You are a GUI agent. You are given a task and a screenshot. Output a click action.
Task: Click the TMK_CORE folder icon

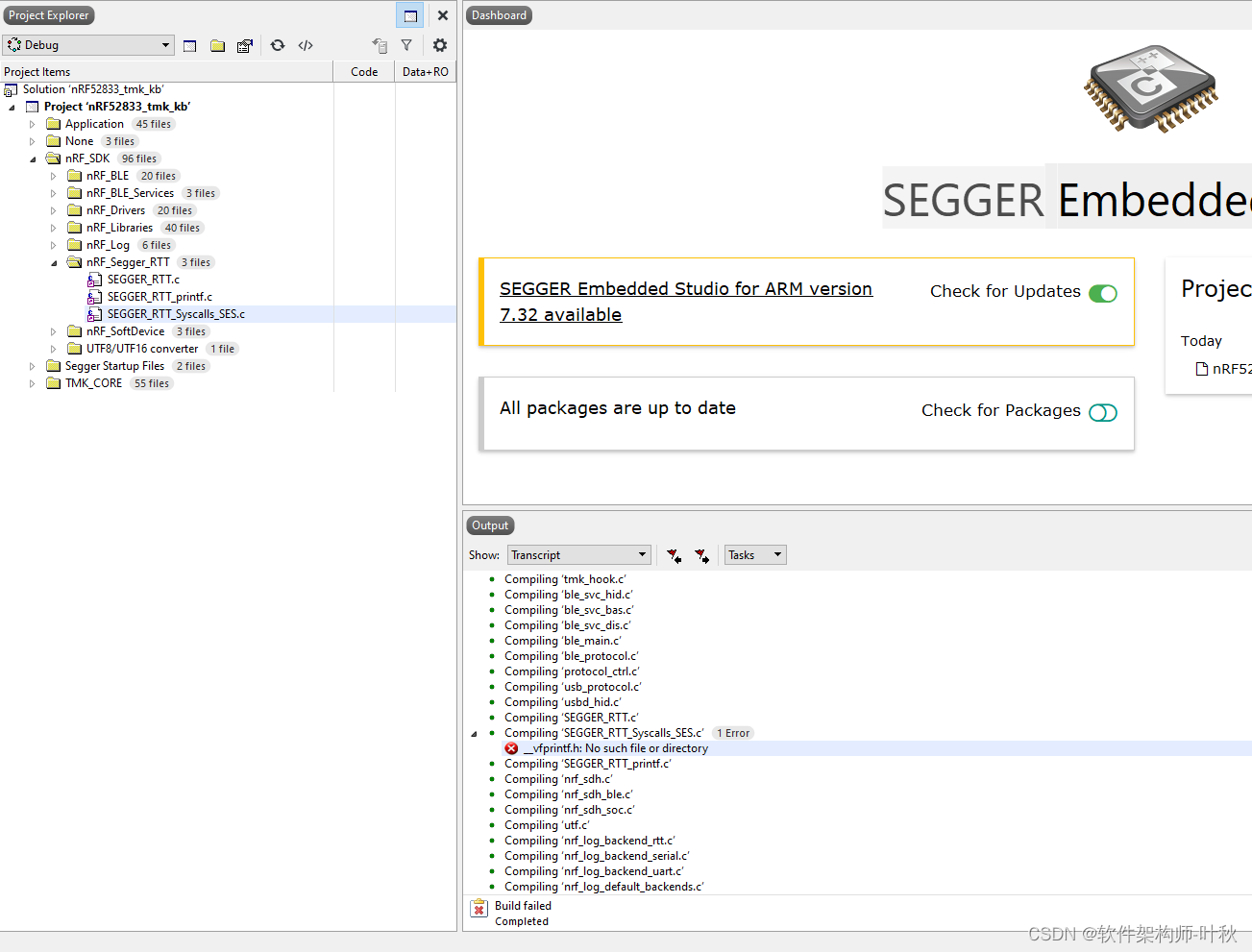(x=54, y=383)
